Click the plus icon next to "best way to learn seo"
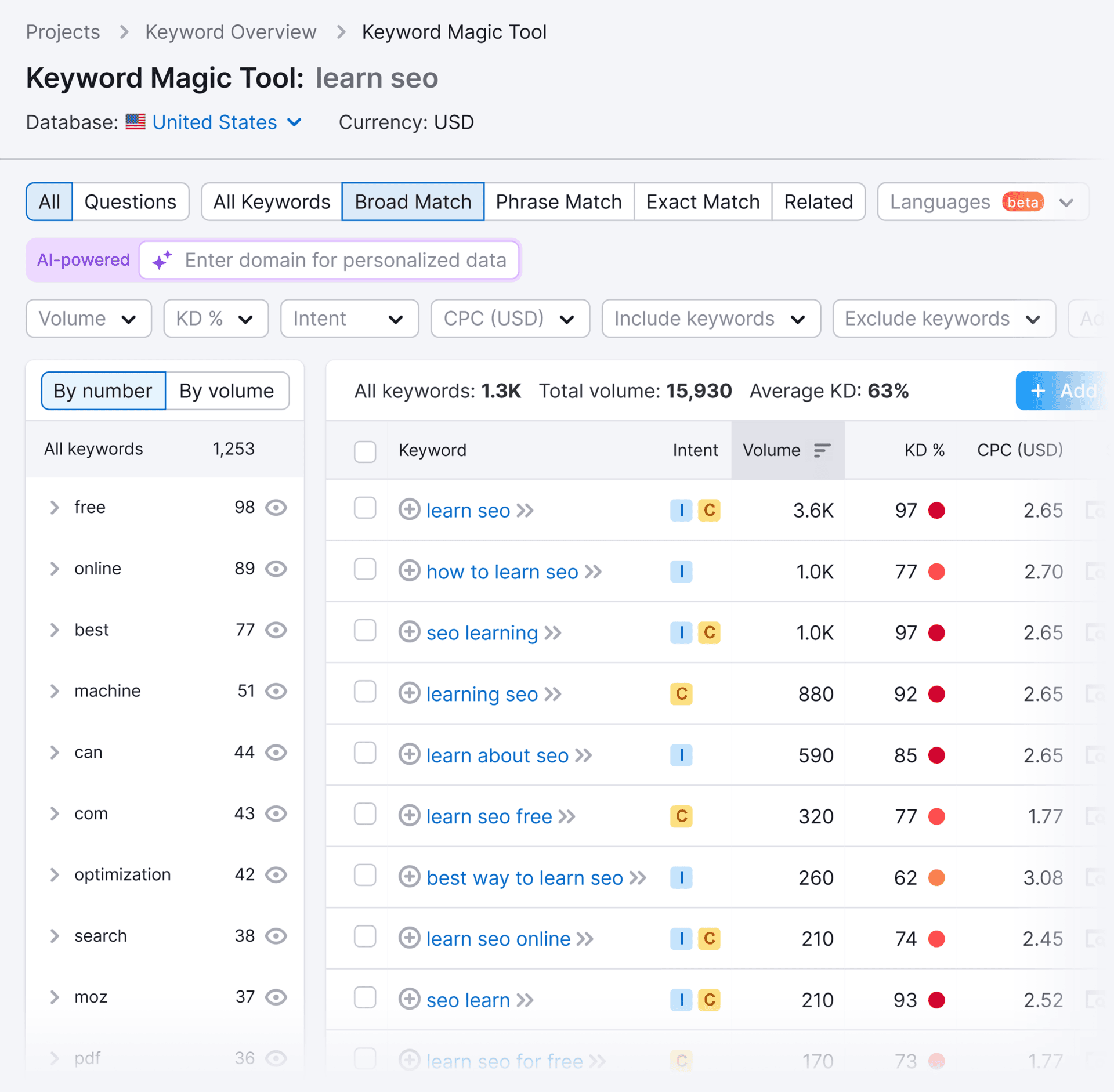Image resolution: width=1114 pixels, height=1092 pixels. 409,878
